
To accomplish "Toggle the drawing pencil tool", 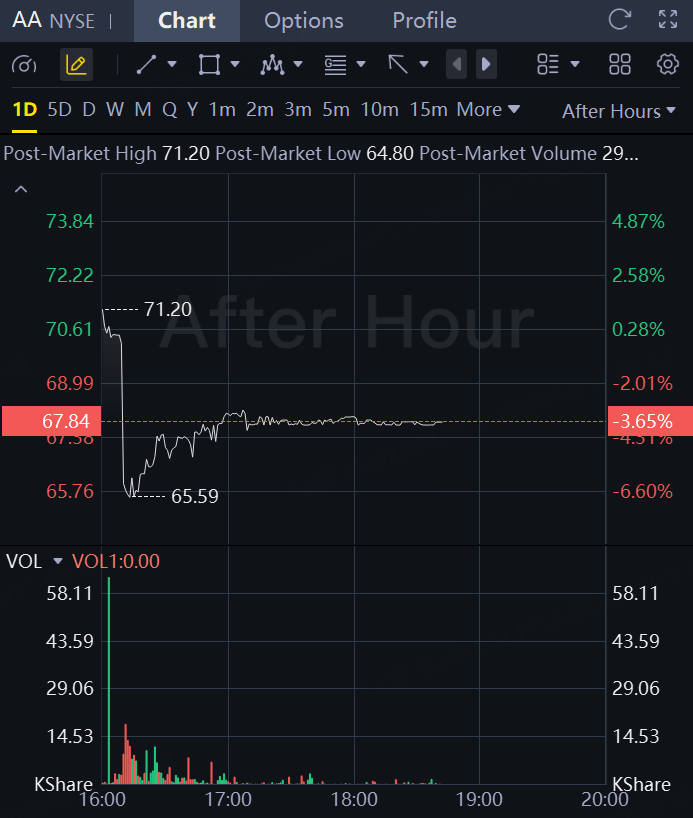I will [76, 65].
